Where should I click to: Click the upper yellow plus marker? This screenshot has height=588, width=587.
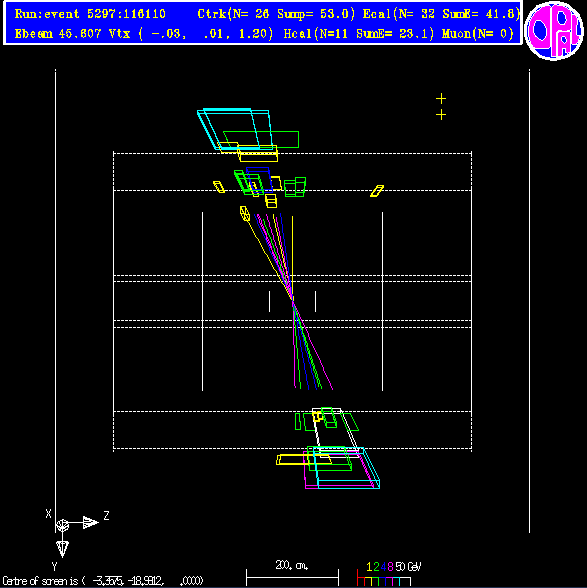441,99
